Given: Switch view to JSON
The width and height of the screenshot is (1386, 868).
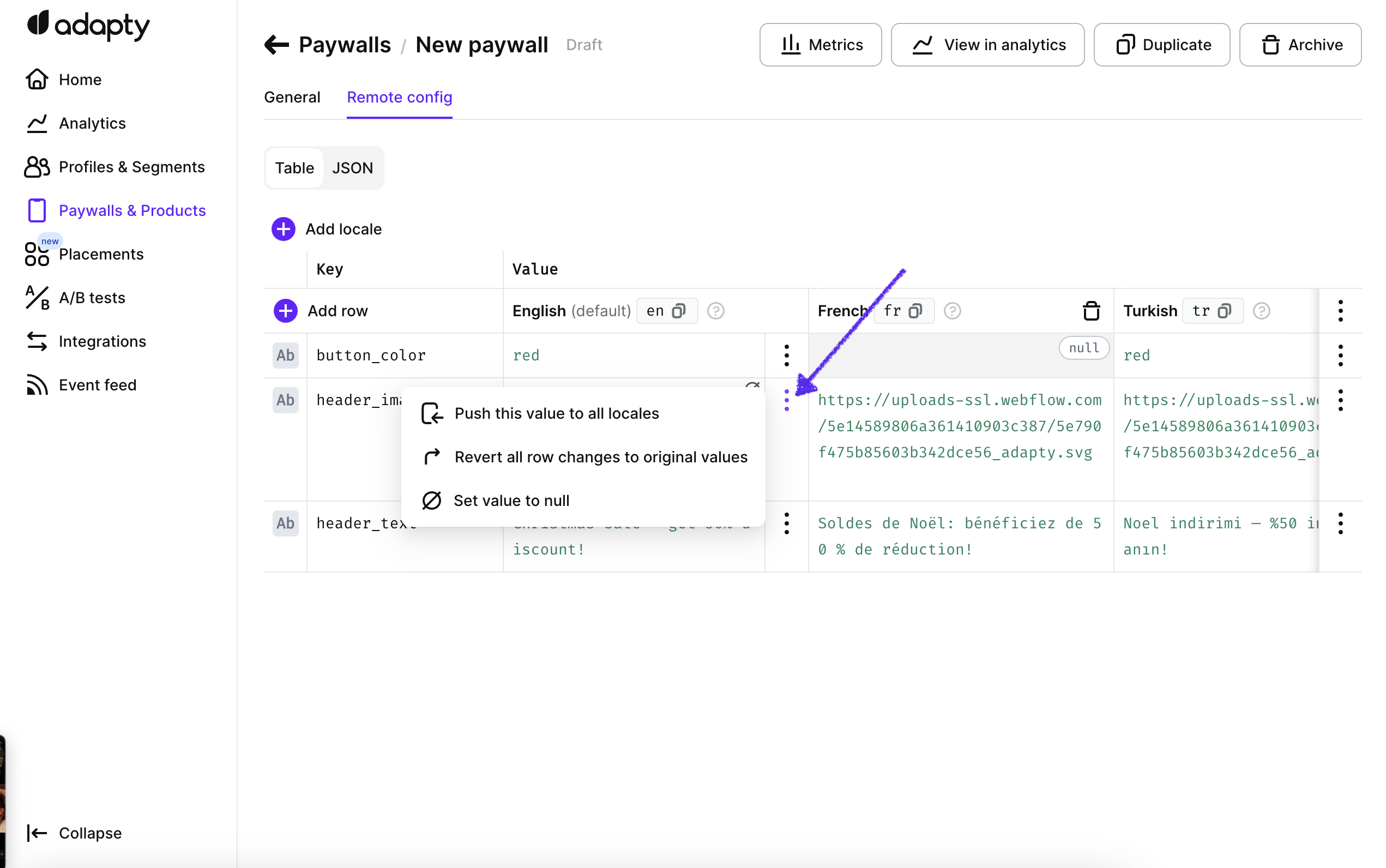Looking at the screenshot, I should [352, 167].
